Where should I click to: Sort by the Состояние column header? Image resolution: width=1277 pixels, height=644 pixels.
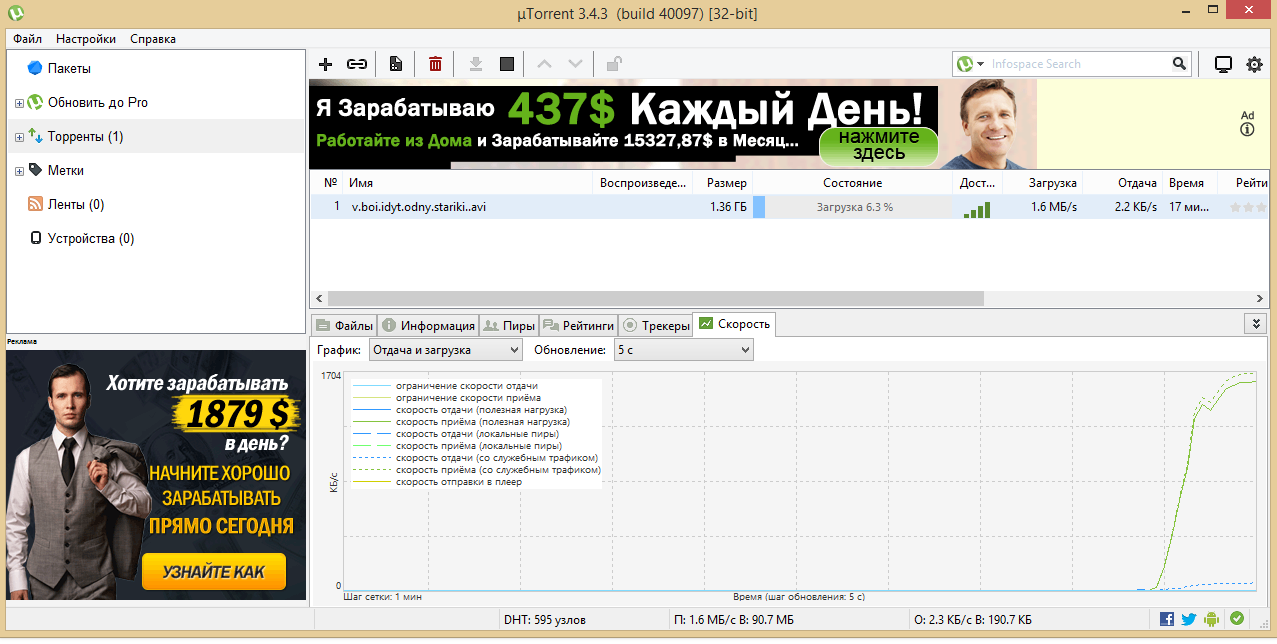coord(853,183)
